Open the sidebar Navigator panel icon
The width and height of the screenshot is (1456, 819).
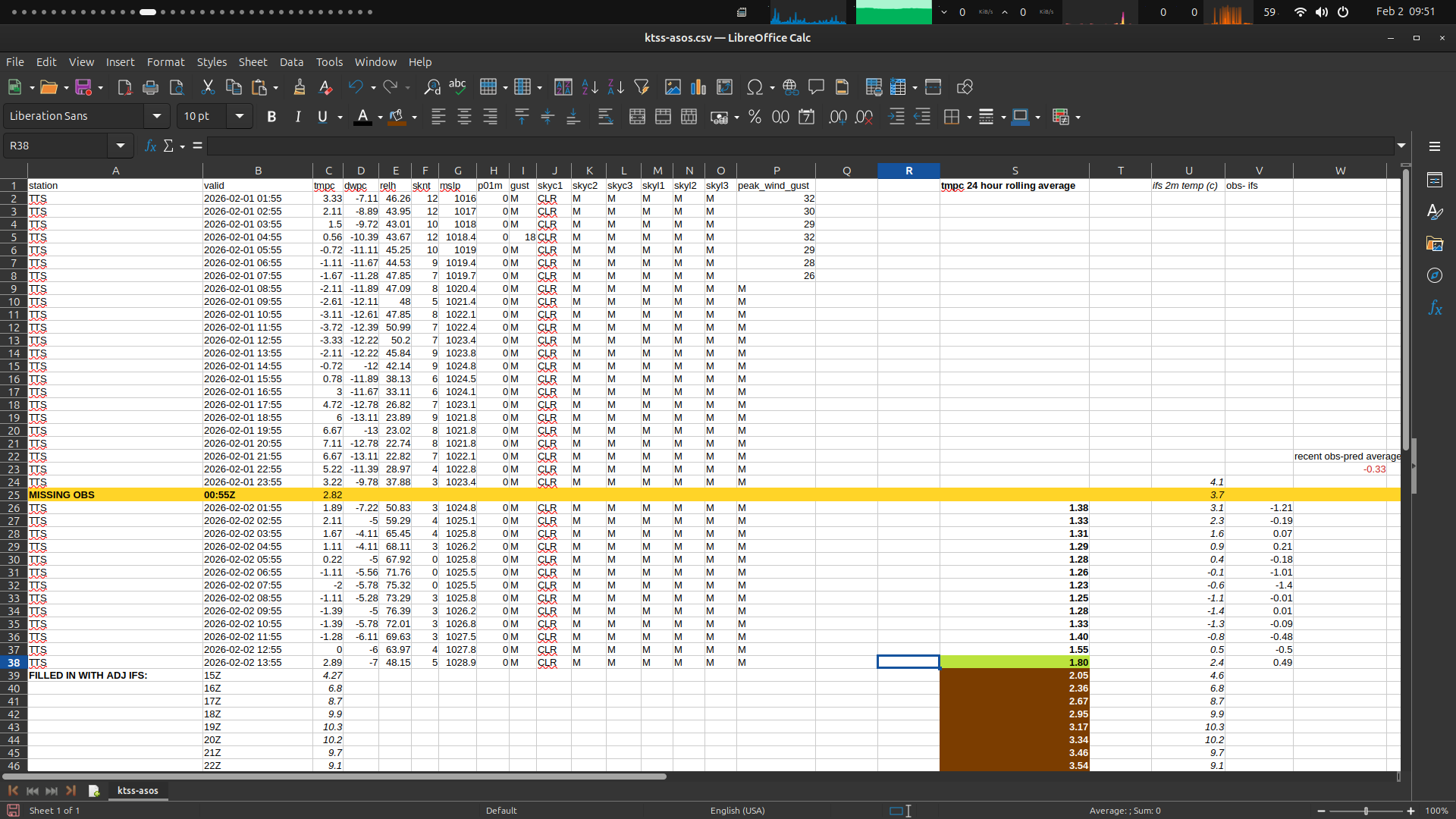tap(1435, 276)
